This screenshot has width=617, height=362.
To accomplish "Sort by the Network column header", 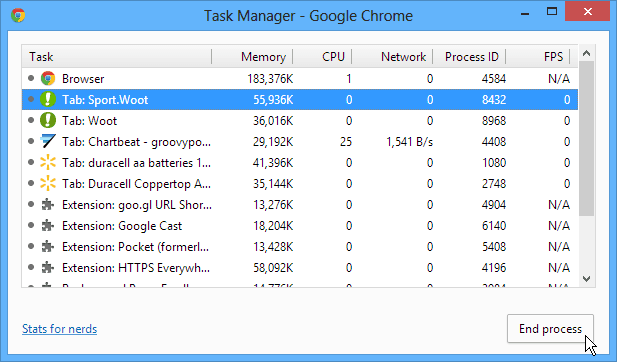I will [392, 57].
